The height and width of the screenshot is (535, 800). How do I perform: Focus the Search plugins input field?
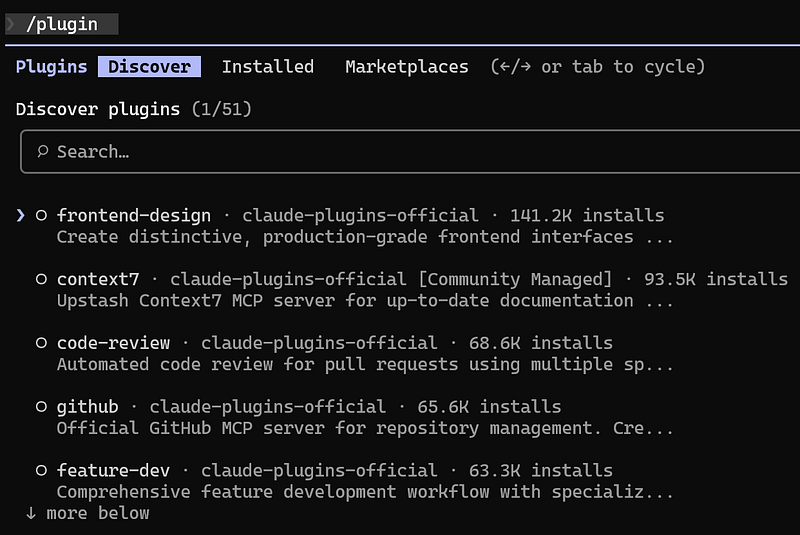coord(400,152)
